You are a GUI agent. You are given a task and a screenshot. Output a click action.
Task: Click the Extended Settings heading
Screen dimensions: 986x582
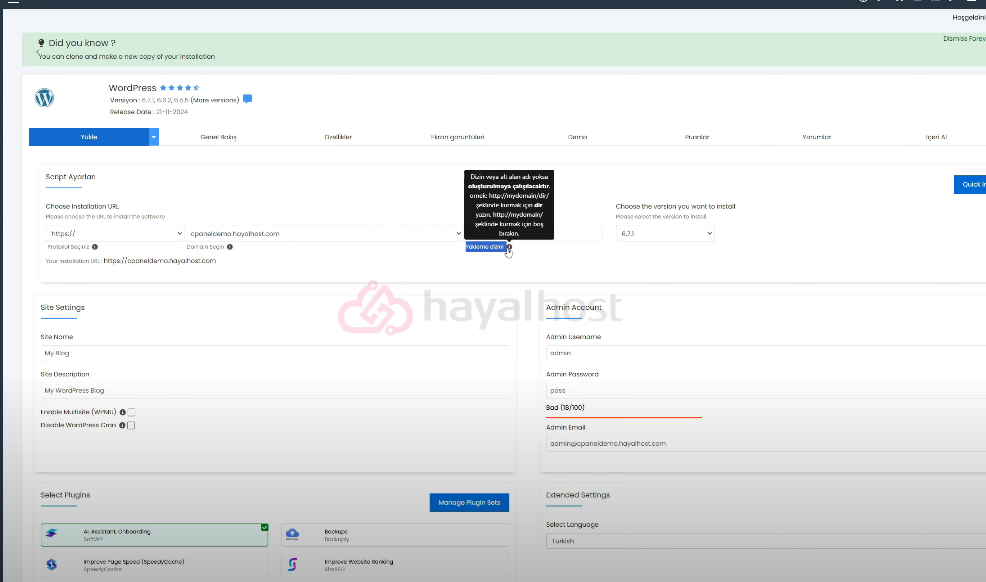tap(578, 495)
